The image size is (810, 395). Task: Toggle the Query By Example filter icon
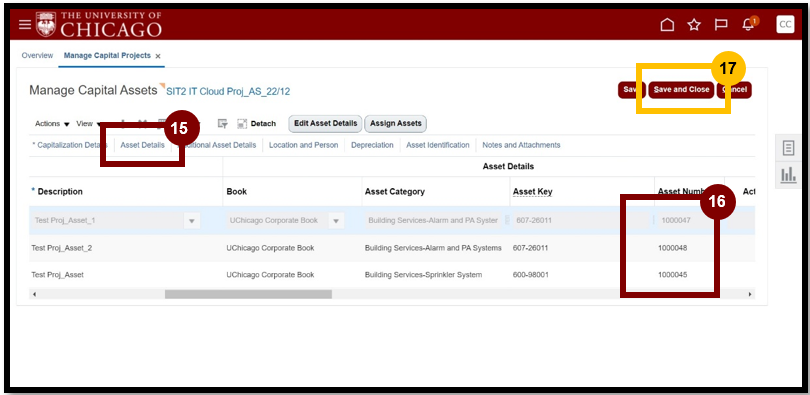coord(223,123)
